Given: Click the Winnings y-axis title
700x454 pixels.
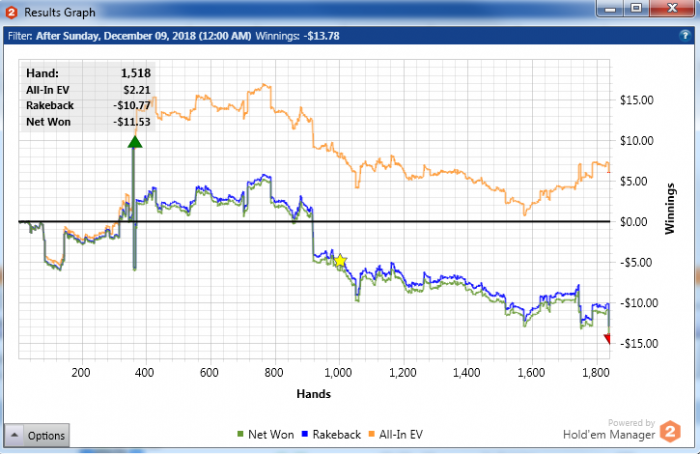Looking at the screenshot, I should [x=670, y=208].
